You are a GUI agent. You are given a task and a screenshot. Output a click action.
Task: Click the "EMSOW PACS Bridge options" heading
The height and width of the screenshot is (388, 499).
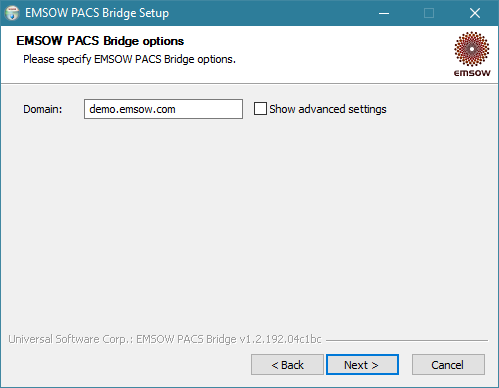coord(100,41)
